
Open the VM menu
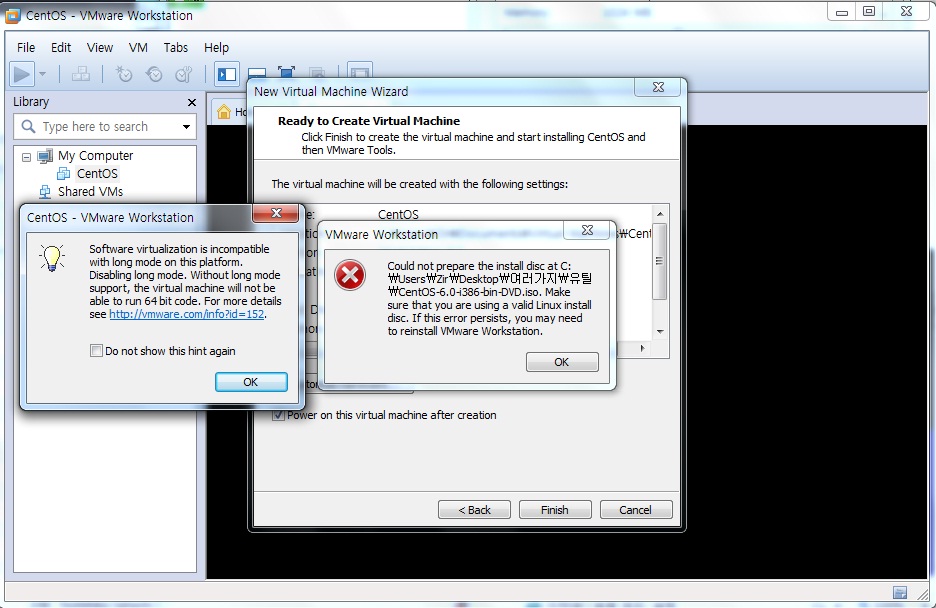coord(138,47)
